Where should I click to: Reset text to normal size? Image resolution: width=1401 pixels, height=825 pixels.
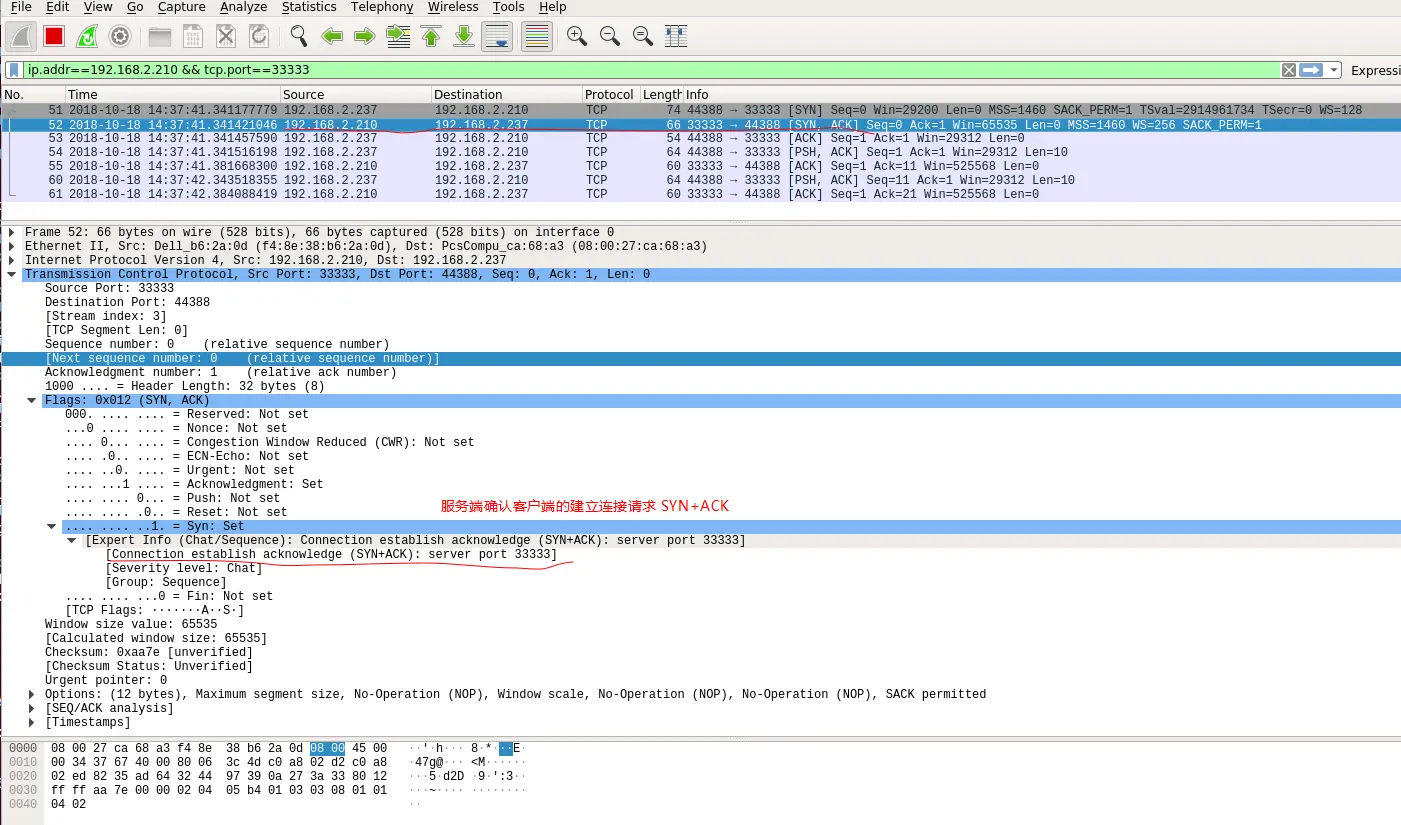click(x=643, y=37)
